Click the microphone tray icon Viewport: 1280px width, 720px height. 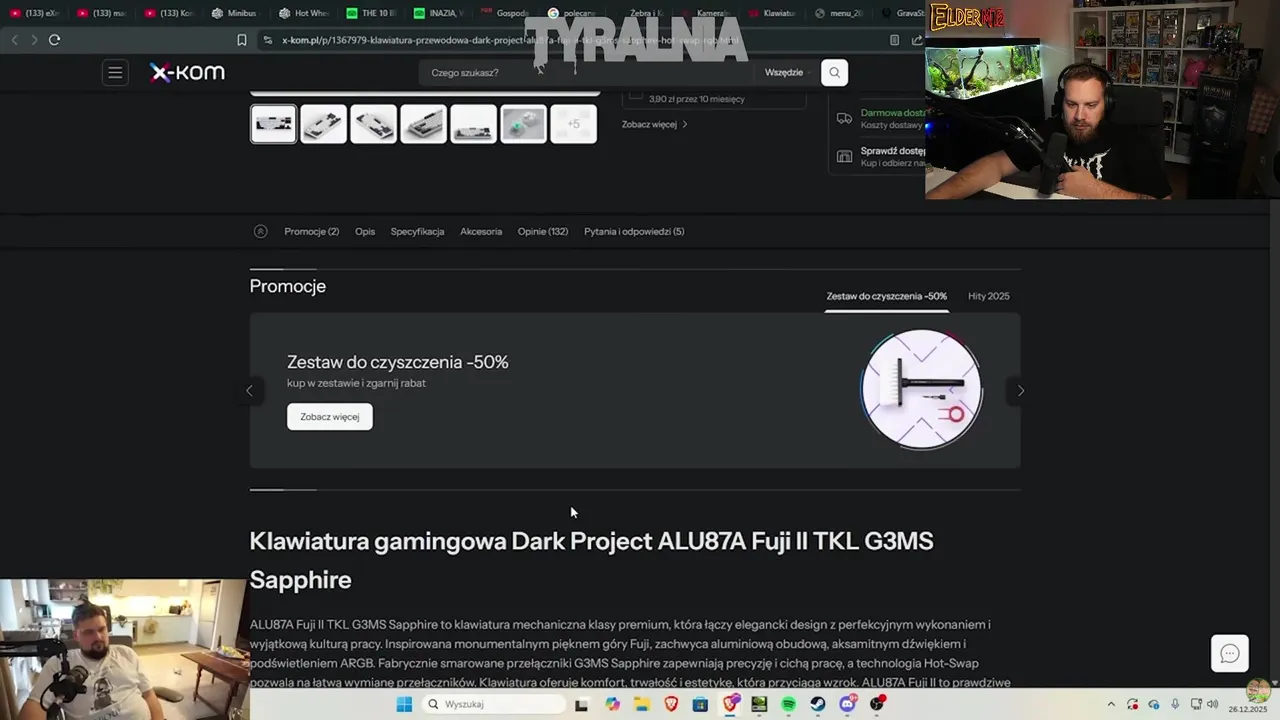1175,704
